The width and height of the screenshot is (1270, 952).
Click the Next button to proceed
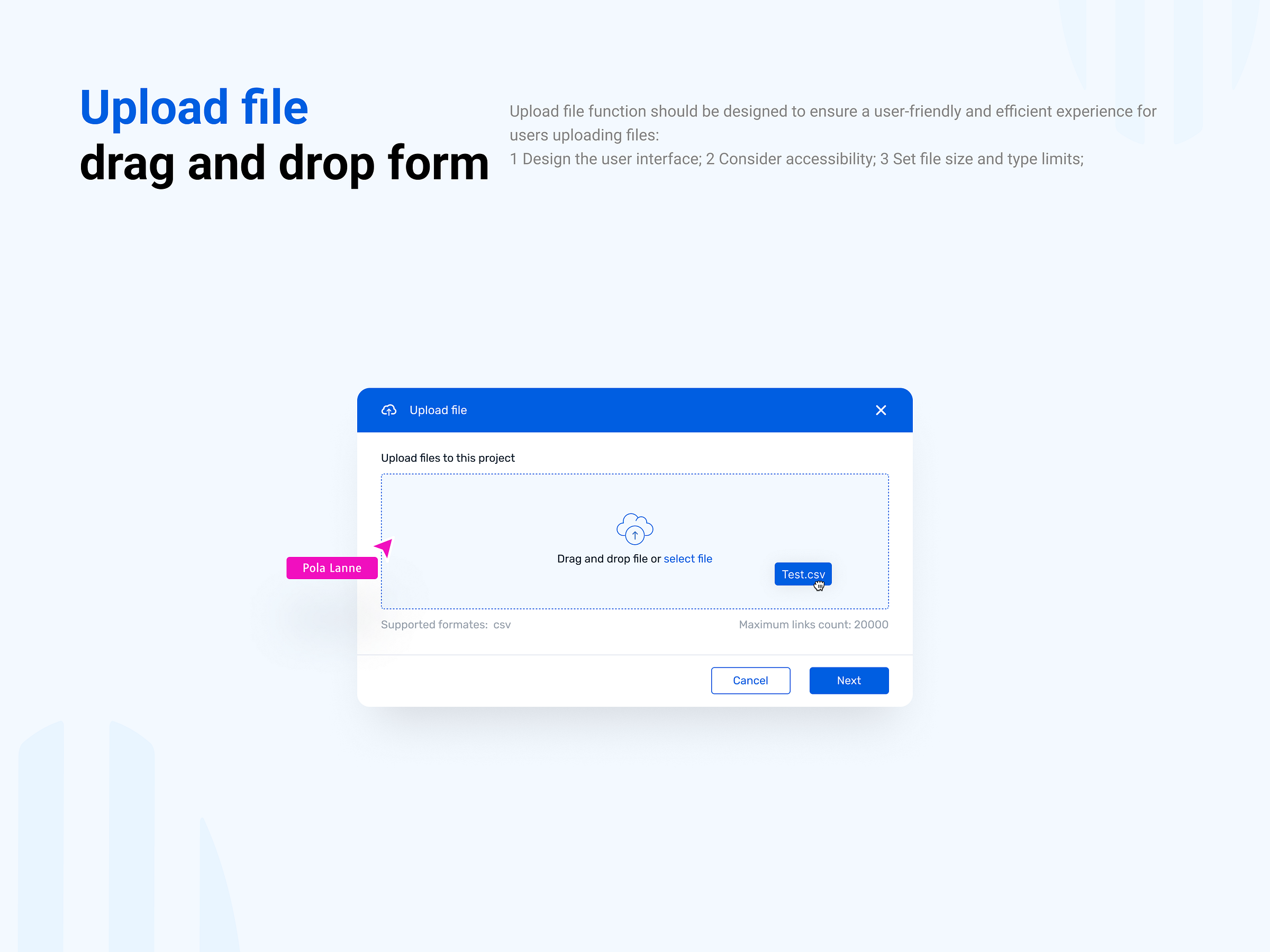tap(848, 680)
